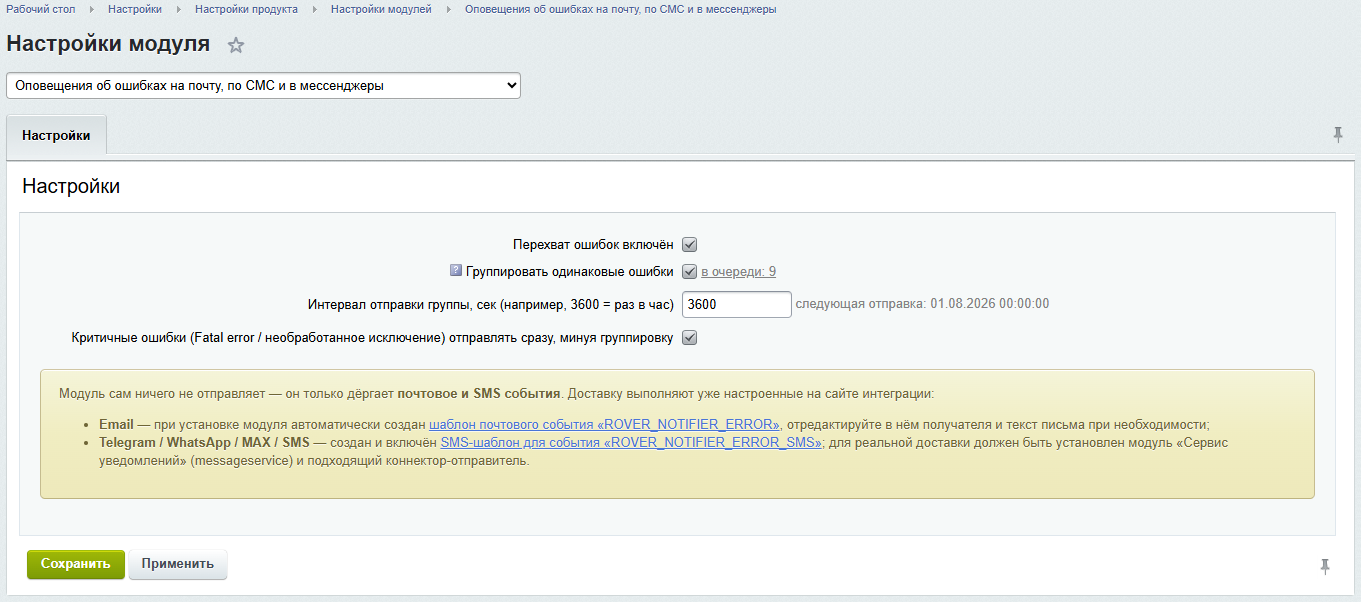Open ROVER_NOTIFIER_ERROR mail event template link

click(x=604, y=424)
